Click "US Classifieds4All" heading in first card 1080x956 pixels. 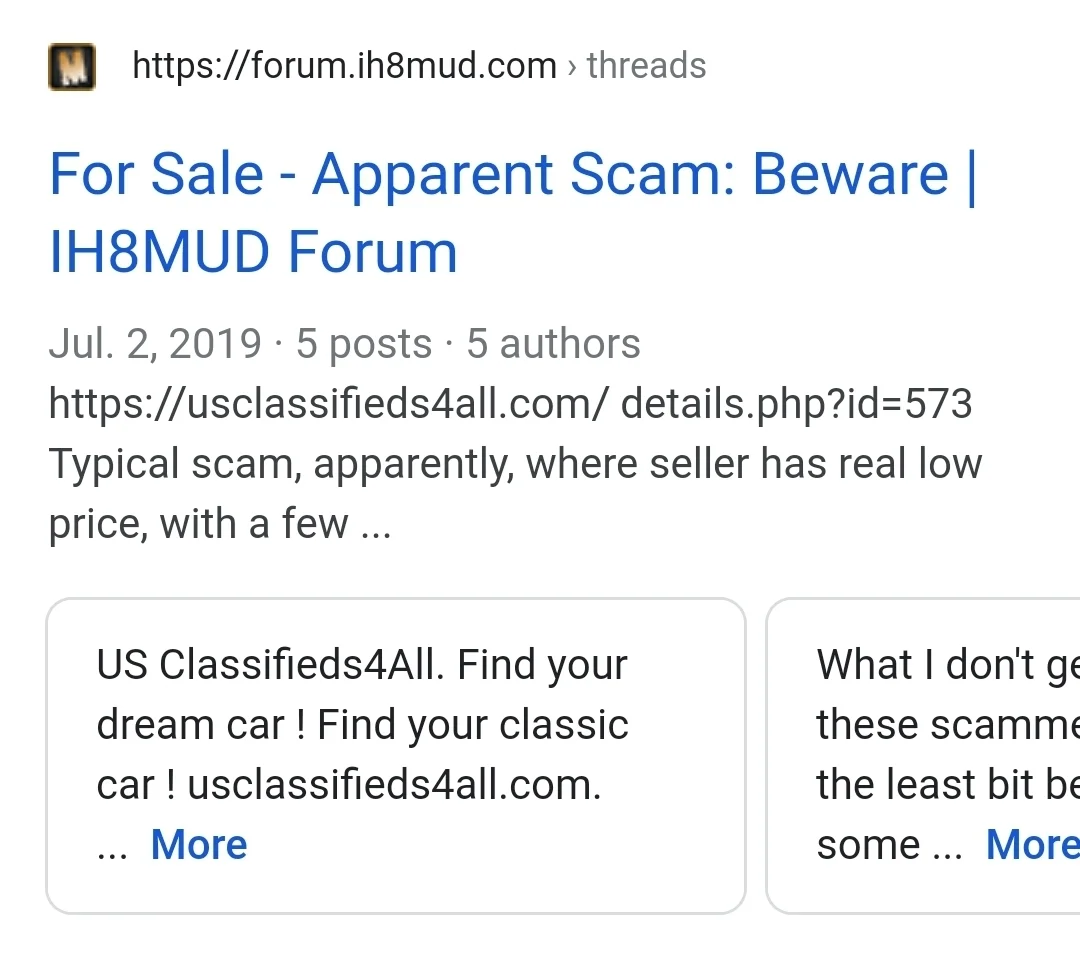[x=268, y=665]
